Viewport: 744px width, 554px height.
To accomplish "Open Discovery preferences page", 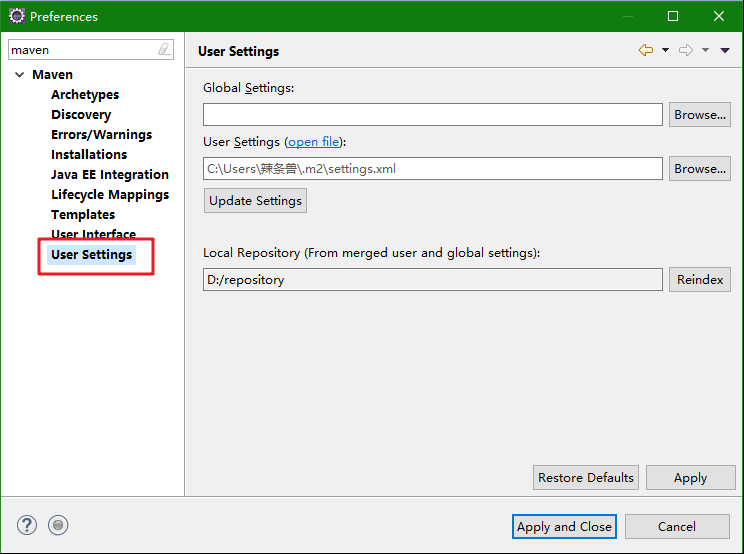I will tap(81, 114).
